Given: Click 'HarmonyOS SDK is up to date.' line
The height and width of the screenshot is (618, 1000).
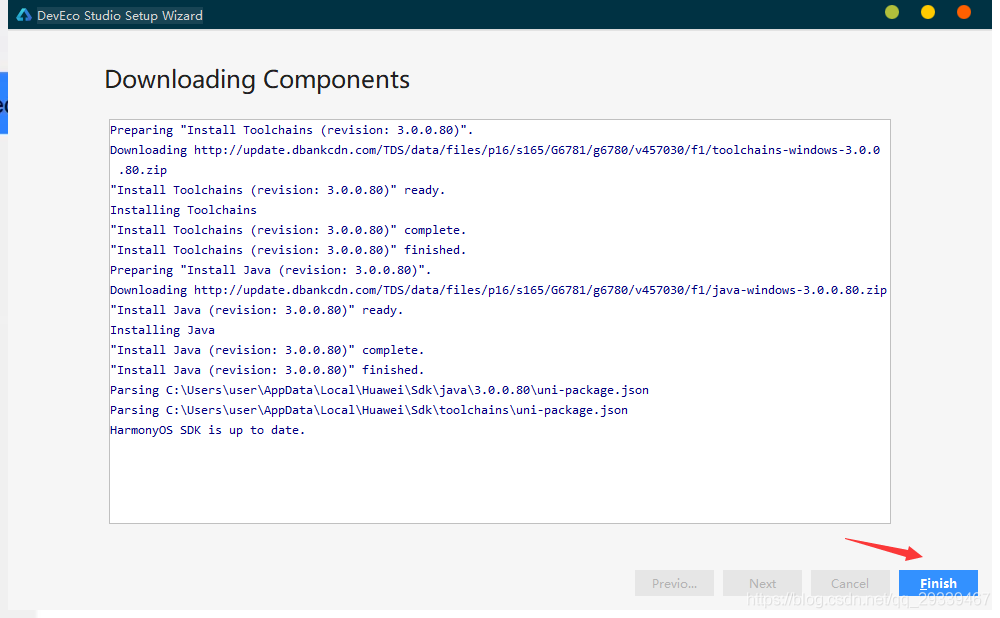Looking at the screenshot, I should coord(207,430).
